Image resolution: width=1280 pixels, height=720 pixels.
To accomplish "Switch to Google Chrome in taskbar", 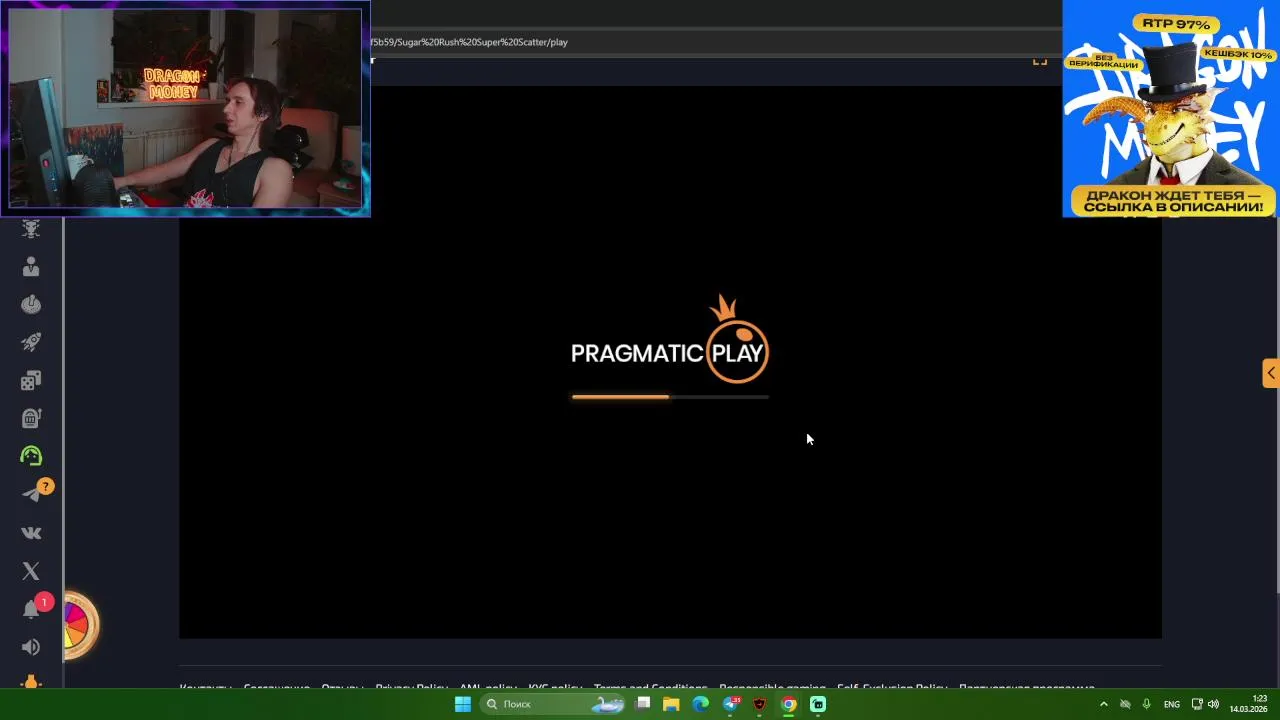I will [x=789, y=704].
